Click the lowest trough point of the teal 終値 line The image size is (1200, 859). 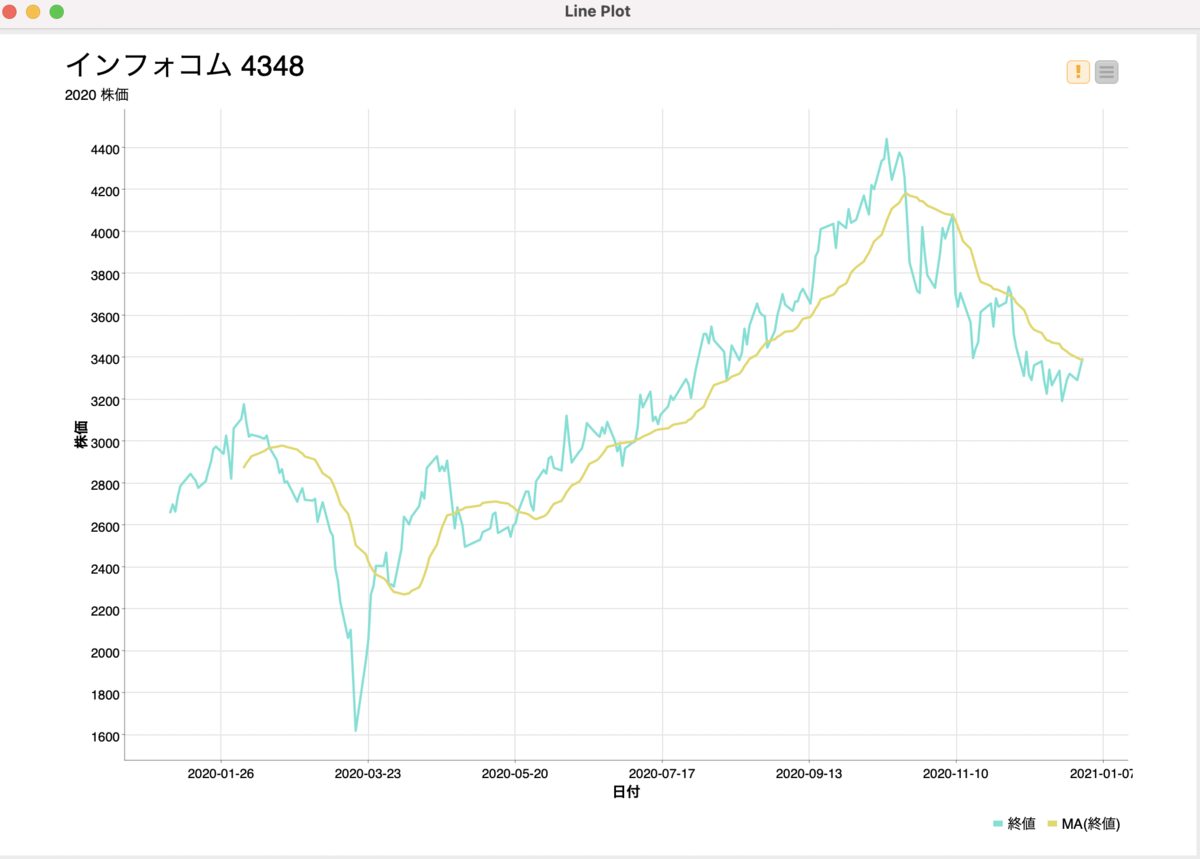tap(356, 730)
